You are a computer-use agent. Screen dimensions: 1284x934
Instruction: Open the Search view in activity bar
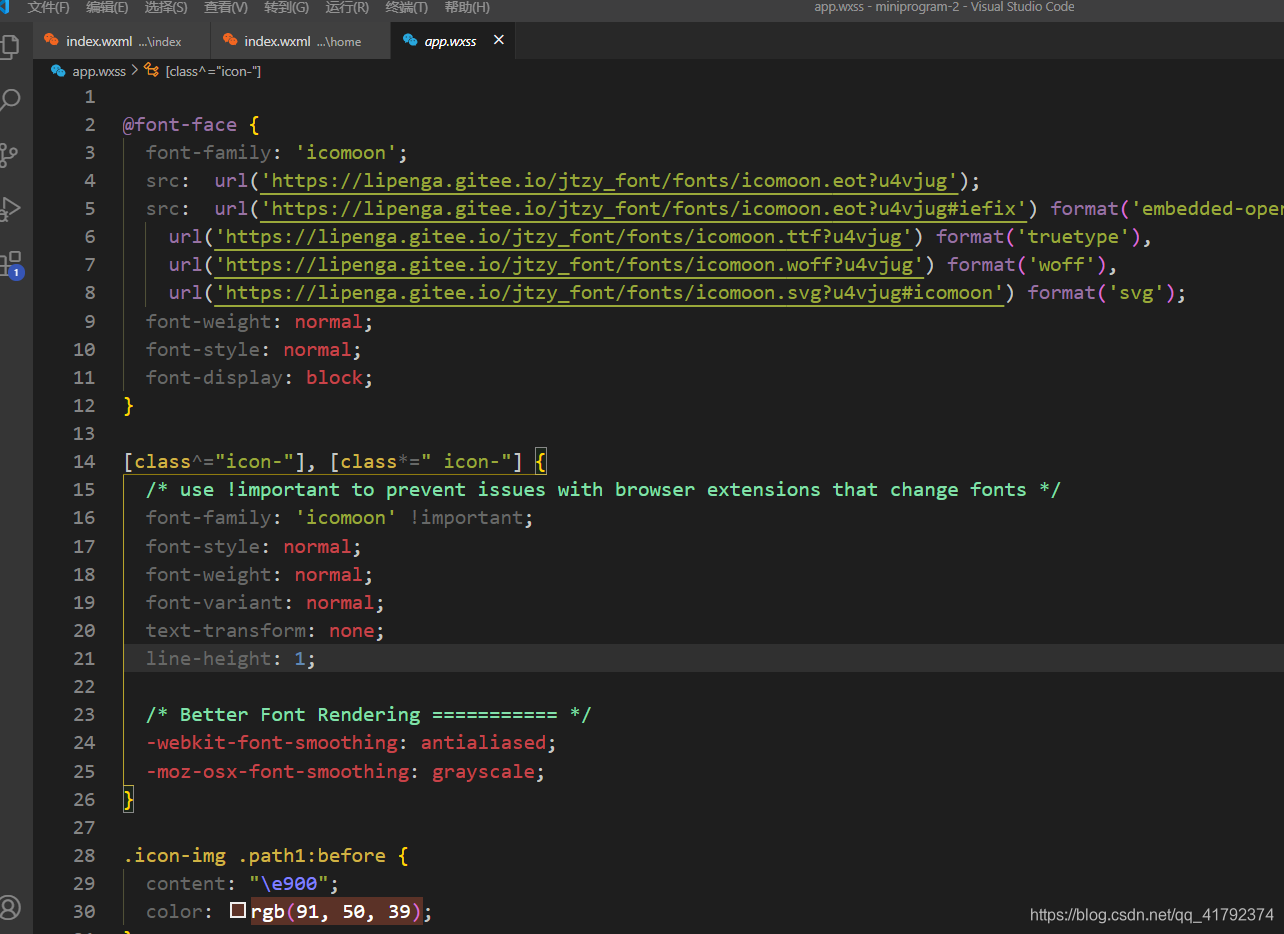(9, 100)
